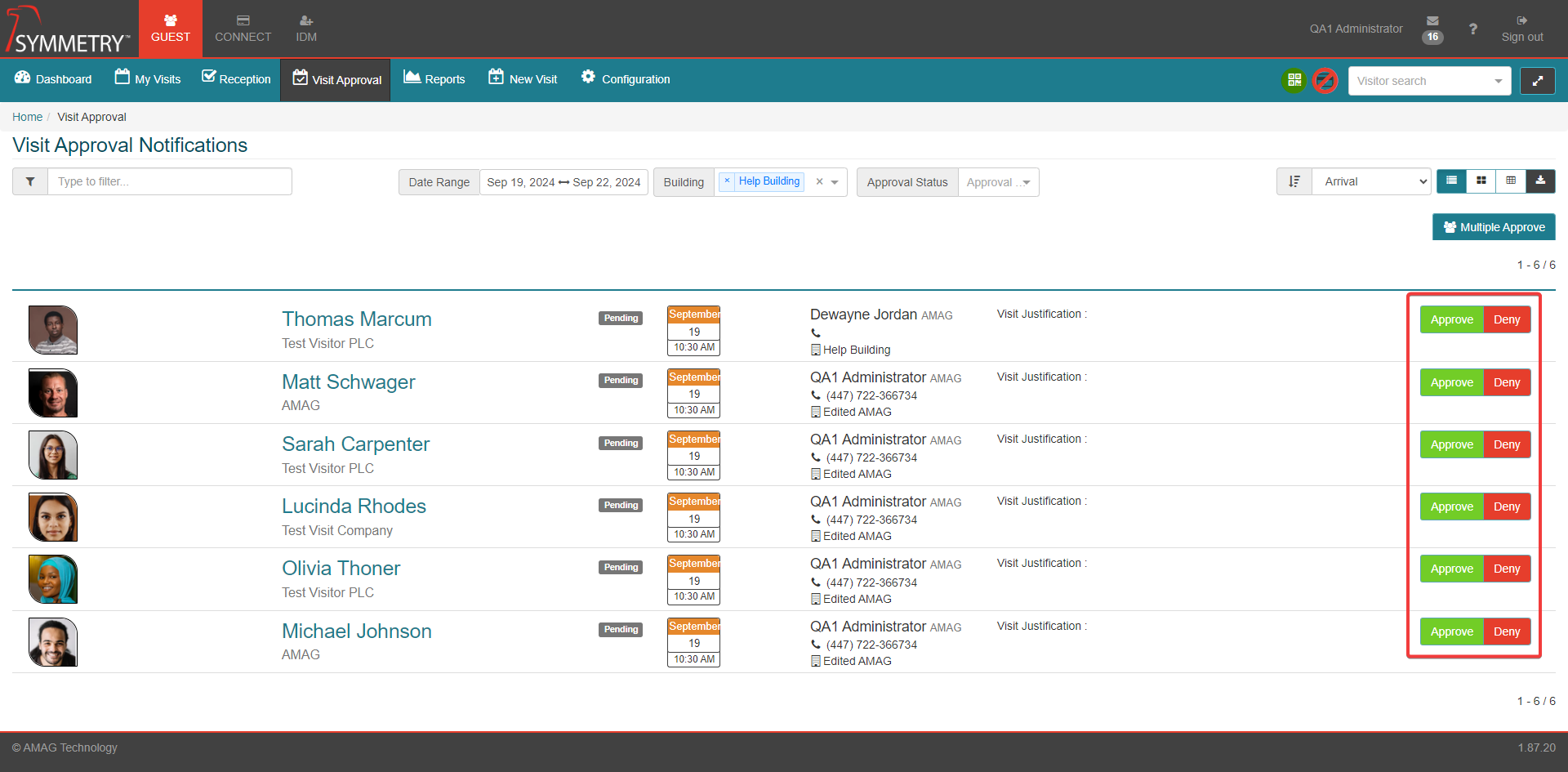Image resolution: width=1568 pixels, height=772 pixels.
Task: Remove the Help Building tag
Action: 727,181
